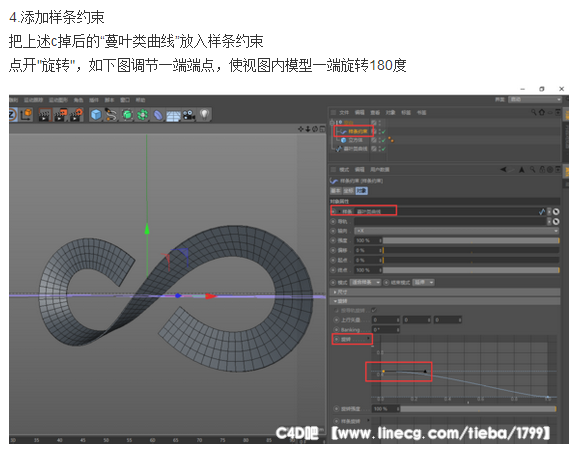Viewport: 576px width, 450px height.
Task: Toggle the animation dot beside the rail field
Action: (x=333, y=222)
